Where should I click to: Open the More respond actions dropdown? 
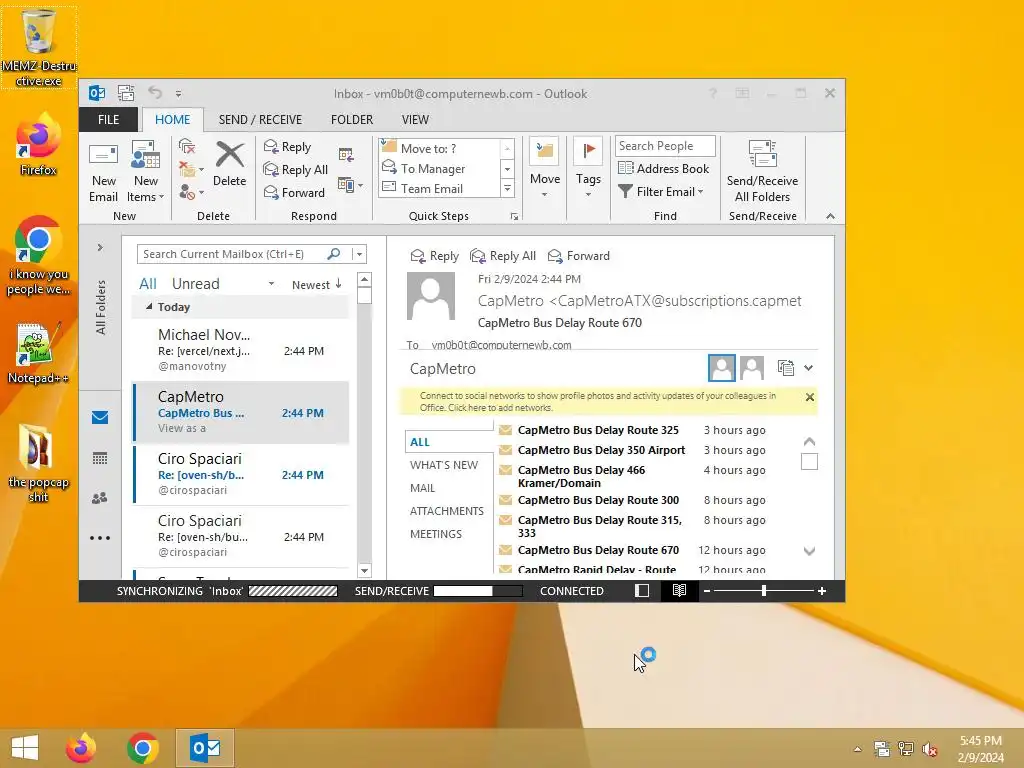pyautogui.click(x=350, y=185)
